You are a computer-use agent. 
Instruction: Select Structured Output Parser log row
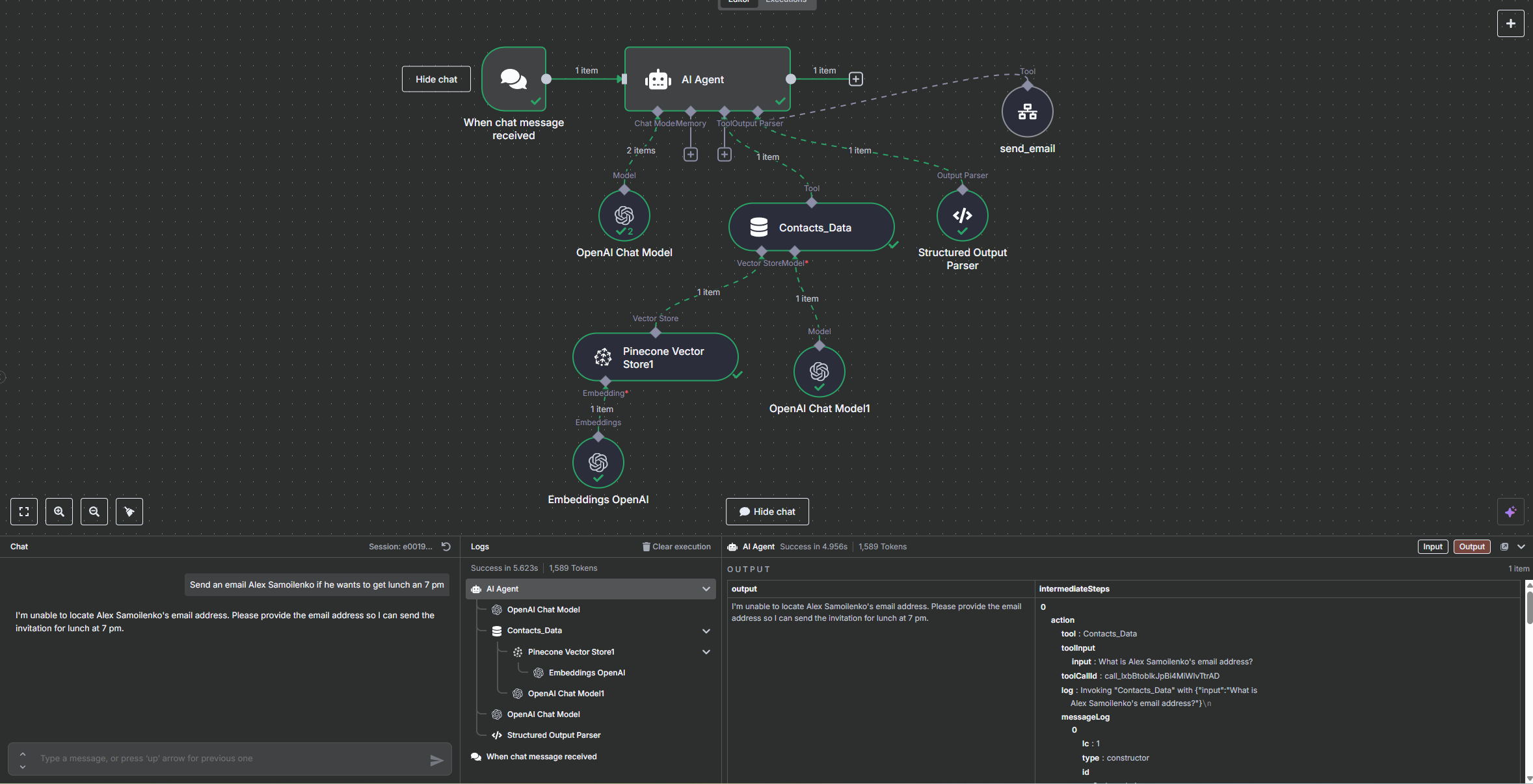pyautogui.click(x=591, y=735)
